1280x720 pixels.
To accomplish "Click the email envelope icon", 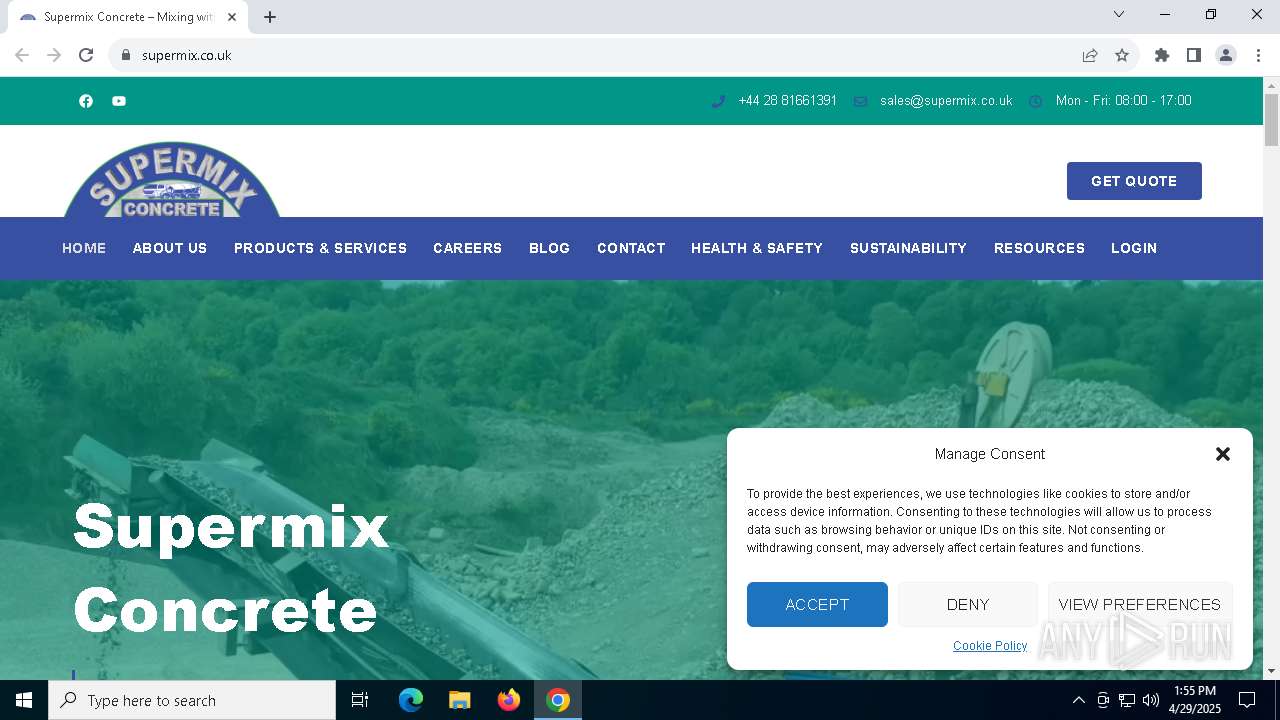I will click(x=860, y=101).
